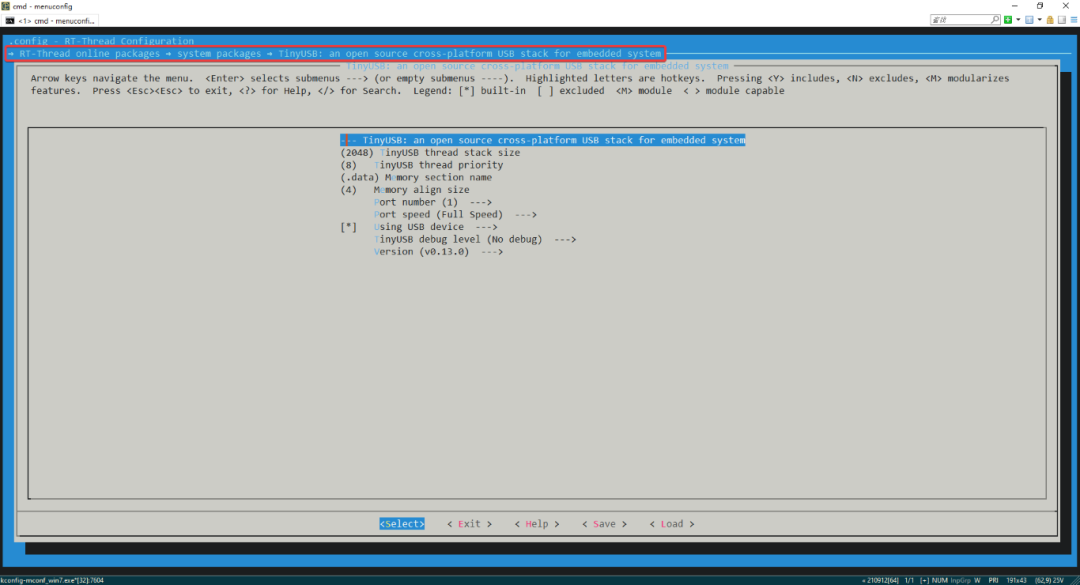Click the cmd window title bar icon
The height and width of the screenshot is (585, 1080).
6,6
